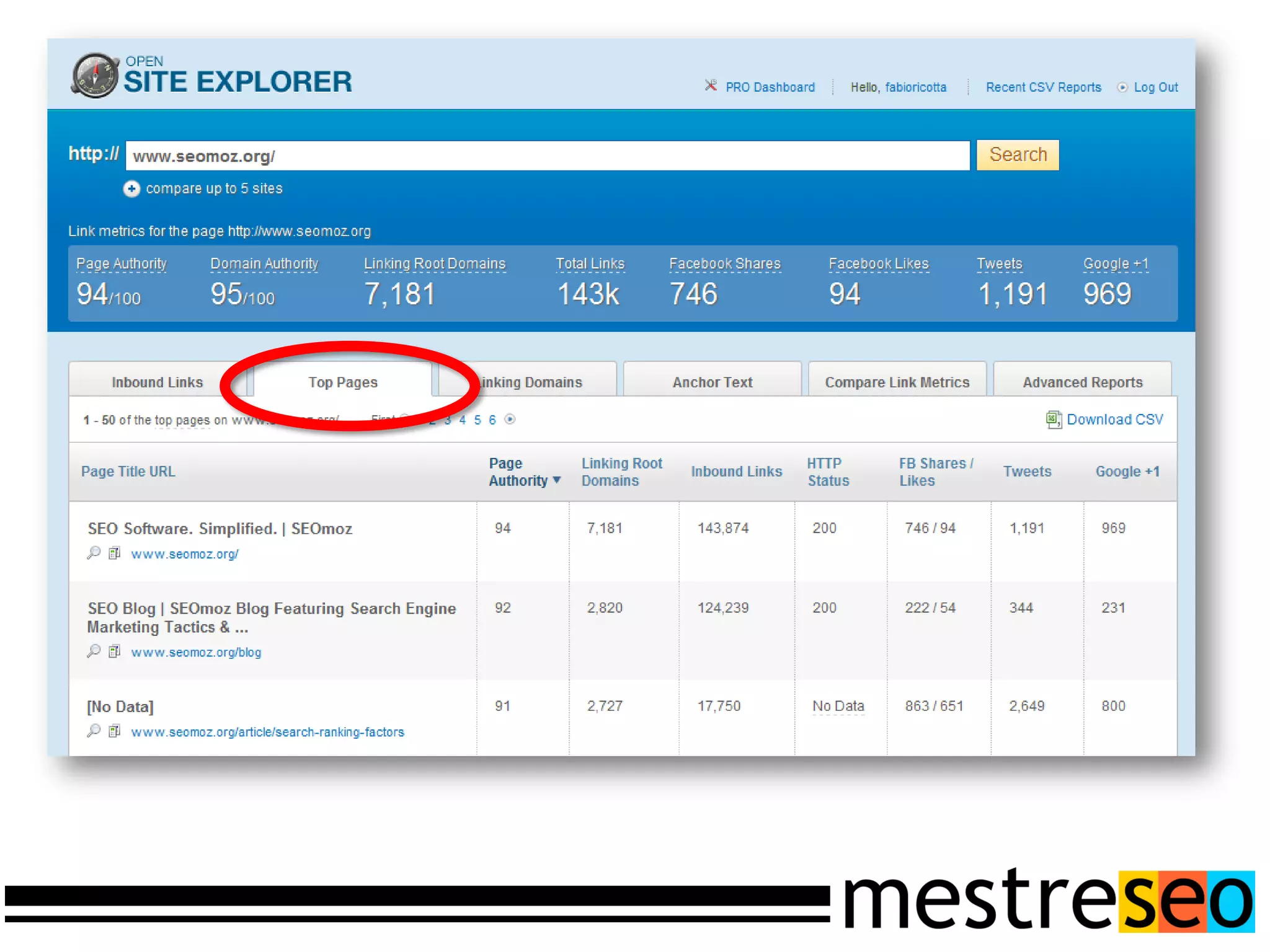Switch to the Anchor Text tab

712,382
